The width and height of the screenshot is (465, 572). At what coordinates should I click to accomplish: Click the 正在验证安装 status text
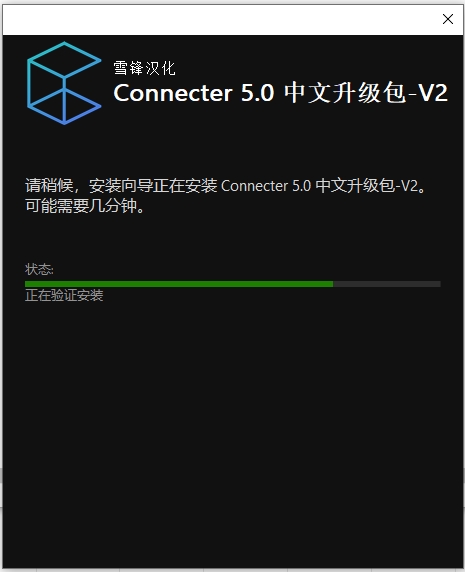click(64, 295)
